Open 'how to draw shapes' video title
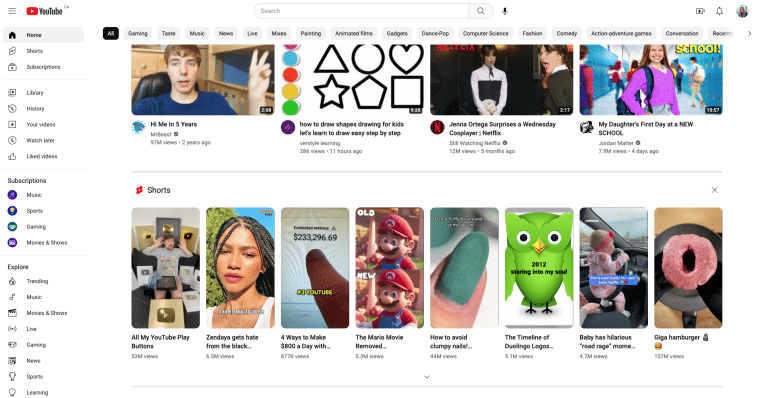 352,128
